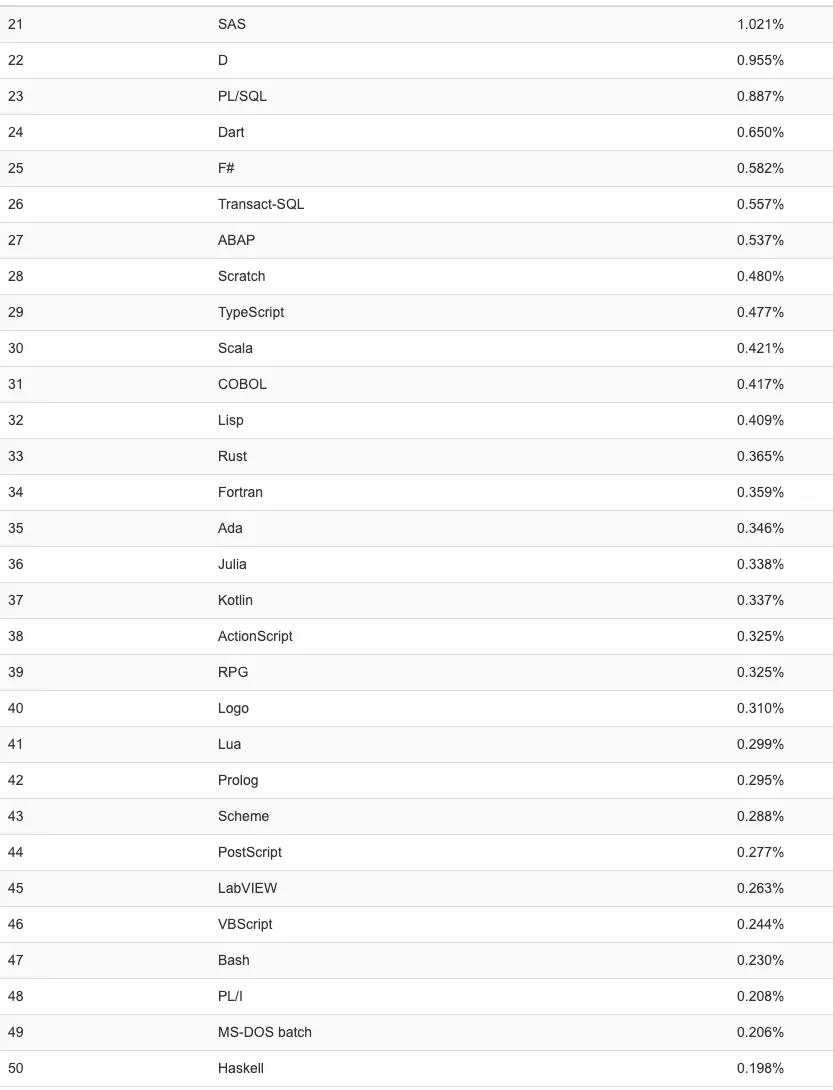Click the Dart language entry
The image size is (833, 1090).
(x=231, y=132)
